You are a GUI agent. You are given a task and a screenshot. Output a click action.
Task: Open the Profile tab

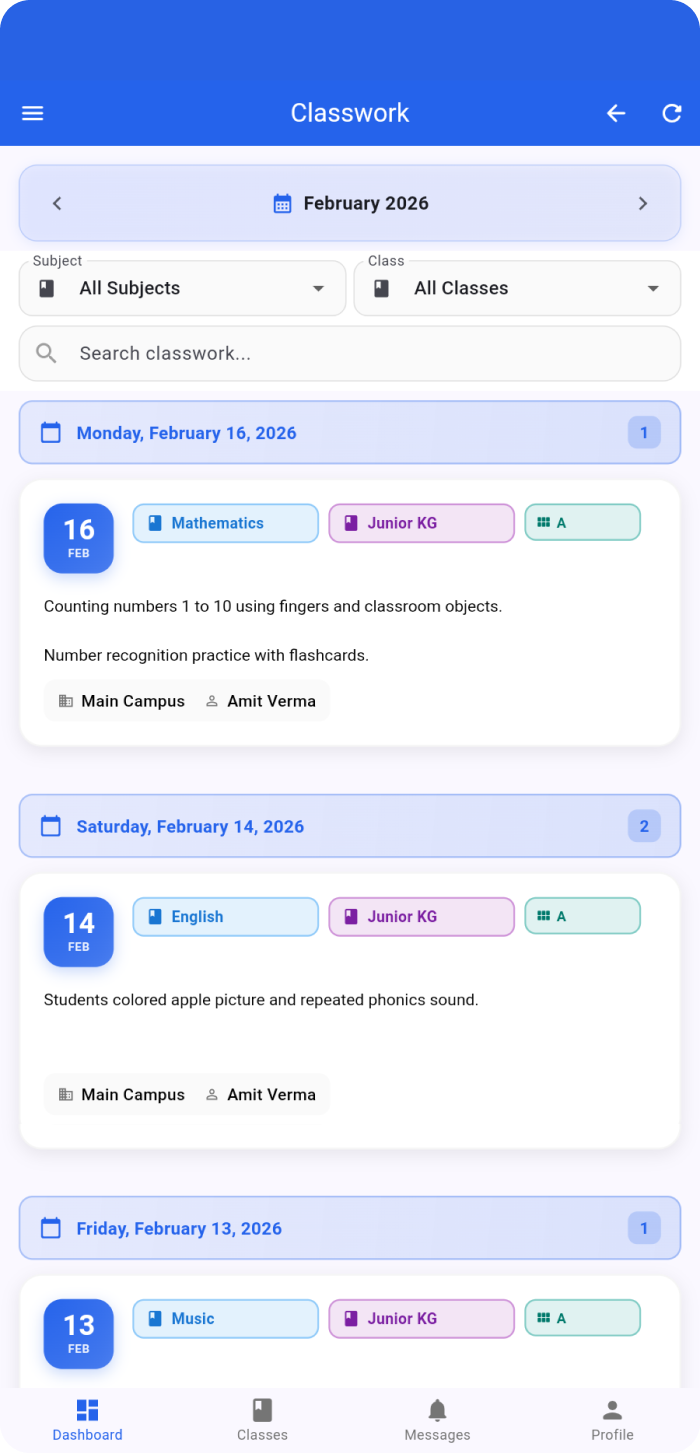pos(612,1420)
